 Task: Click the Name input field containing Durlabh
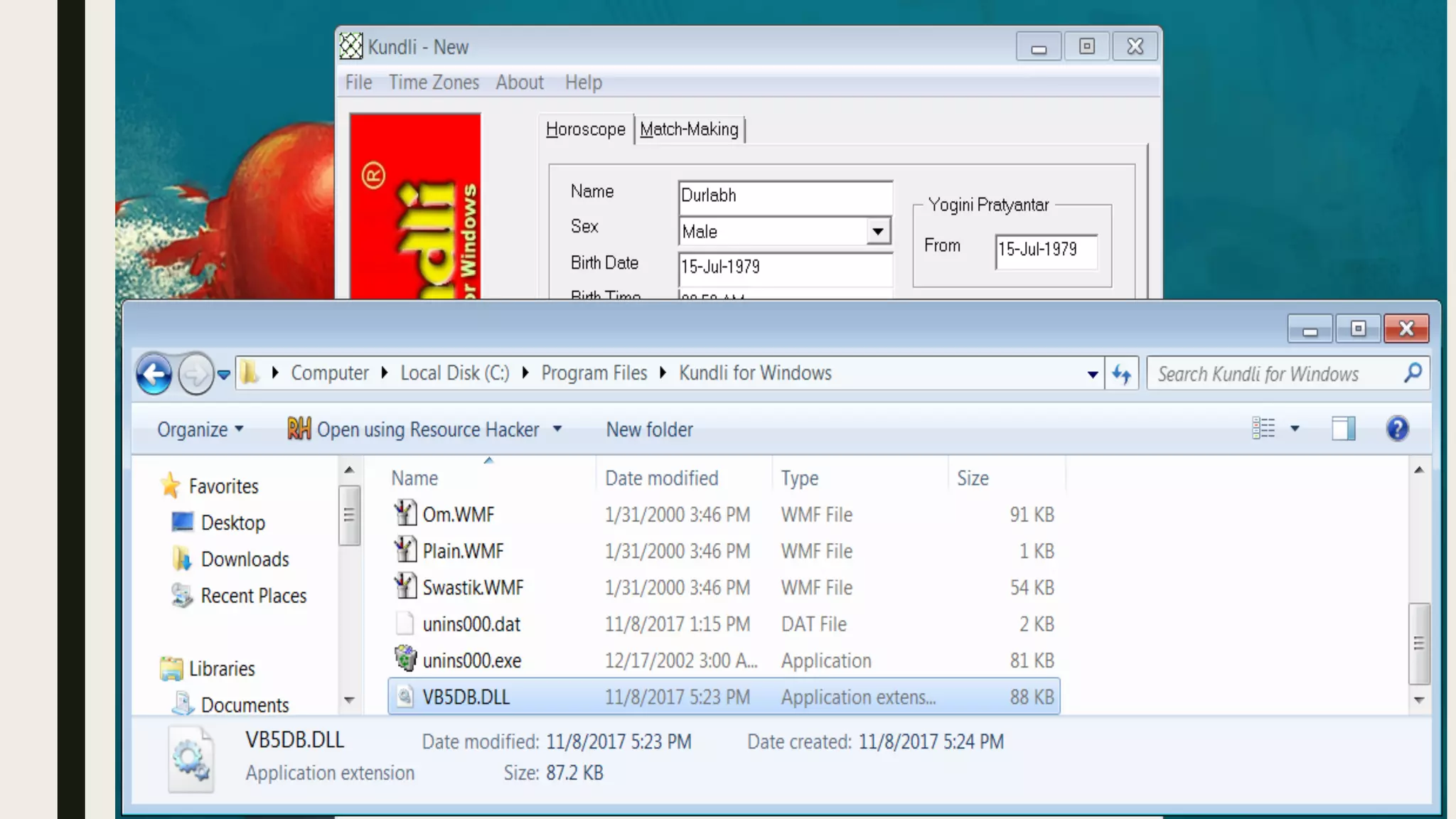click(785, 196)
